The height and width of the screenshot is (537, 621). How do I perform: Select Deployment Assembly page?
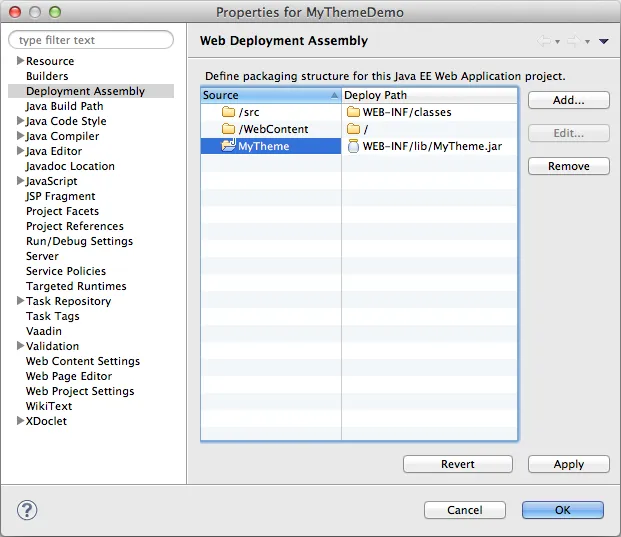86,91
